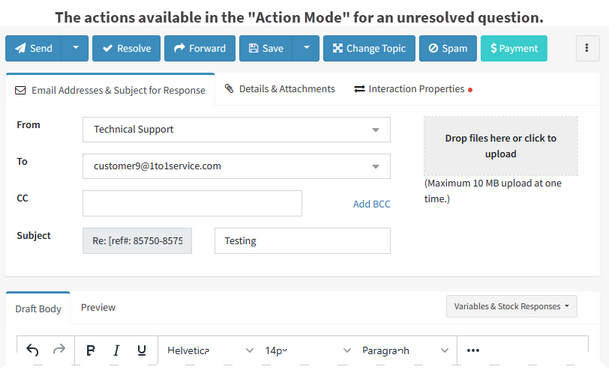
Task: Open the vertical ellipsis actions menu
Action: [587, 48]
